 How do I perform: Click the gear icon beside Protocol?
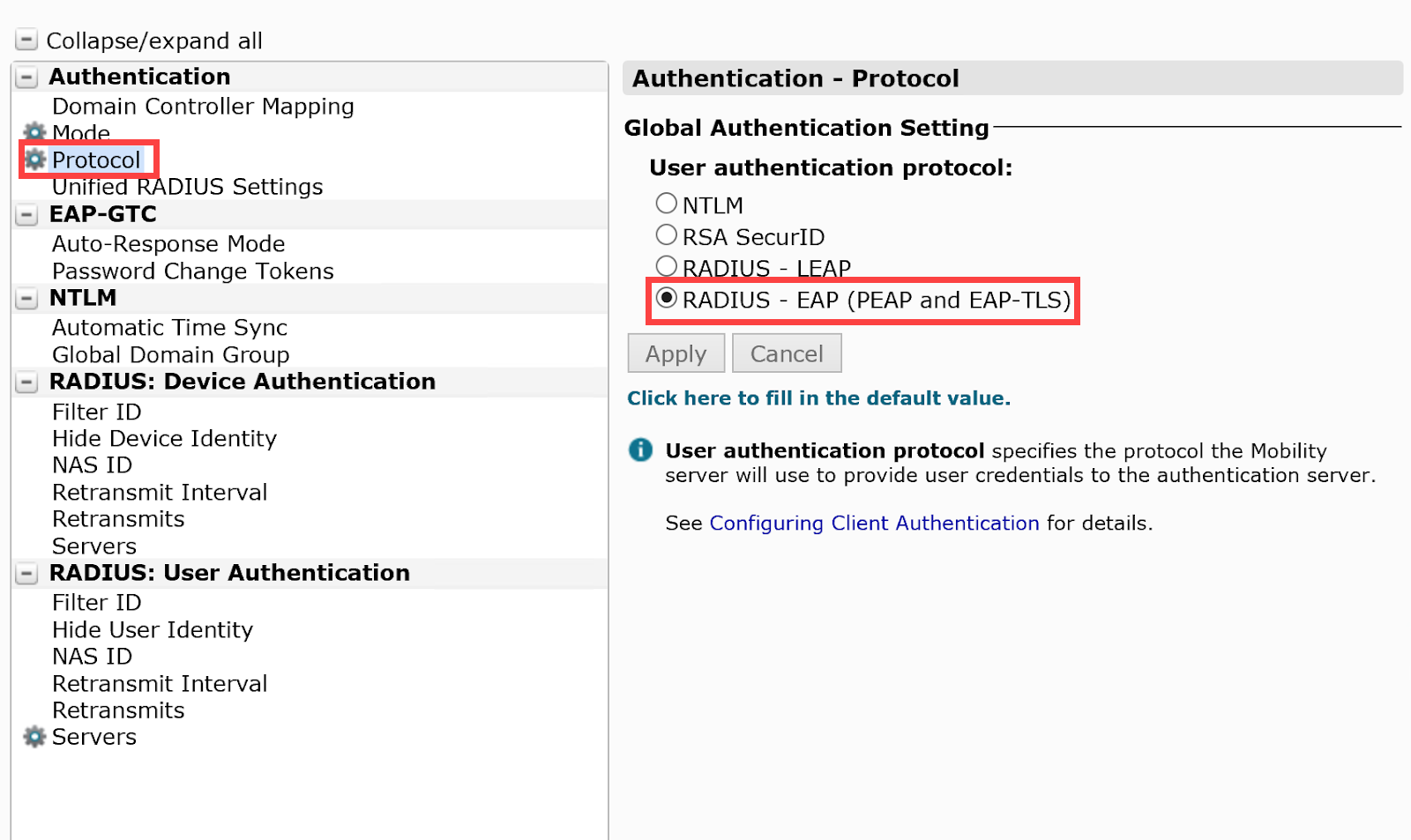coord(35,160)
